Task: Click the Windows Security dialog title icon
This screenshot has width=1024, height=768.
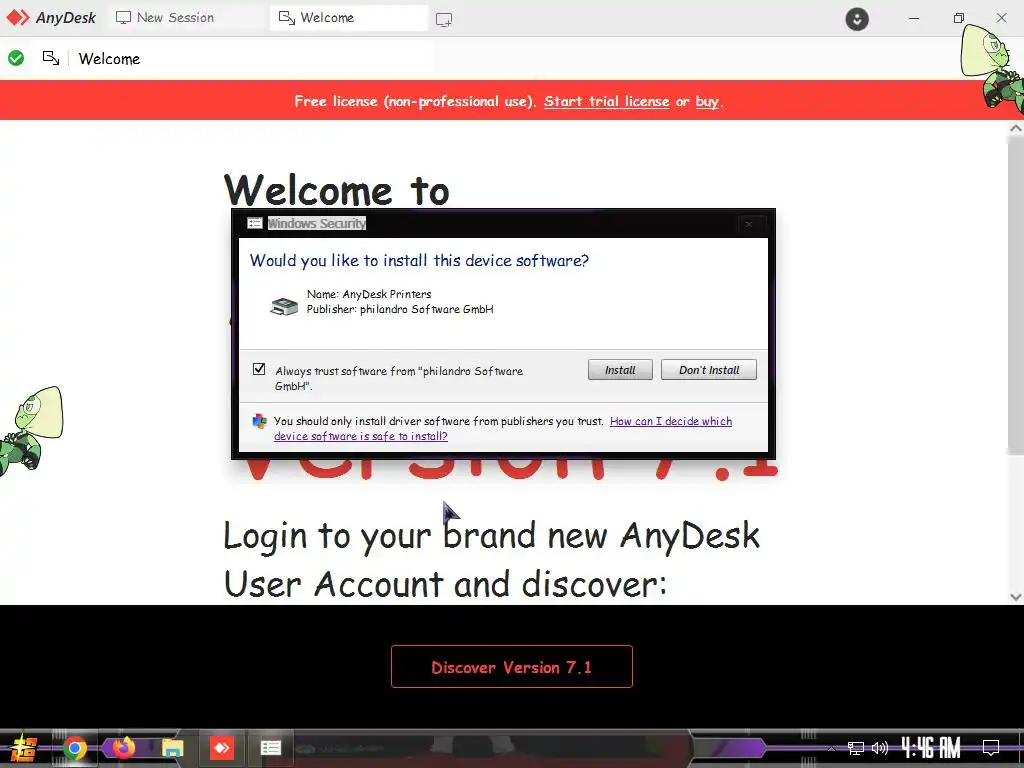Action: [x=255, y=223]
